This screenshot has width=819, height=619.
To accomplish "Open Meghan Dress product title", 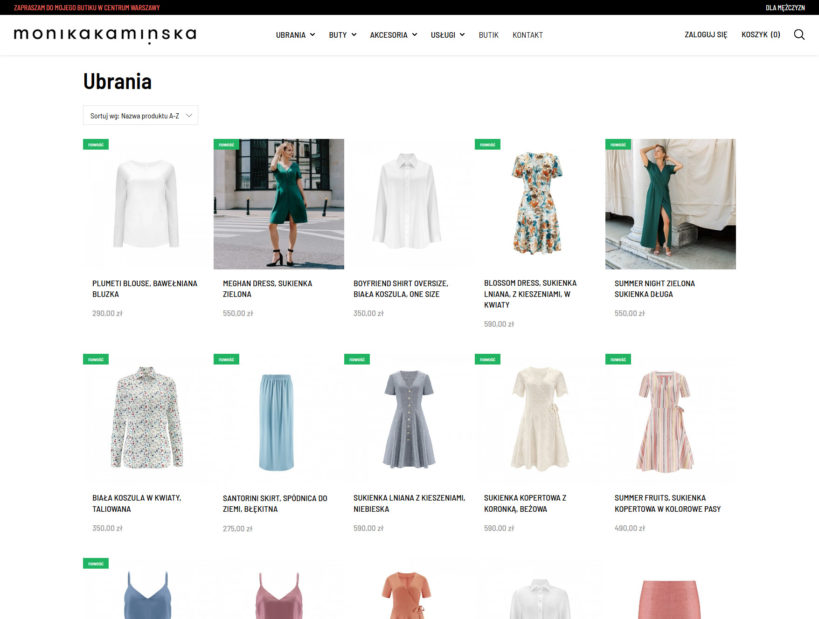I will pyautogui.click(x=267, y=288).
